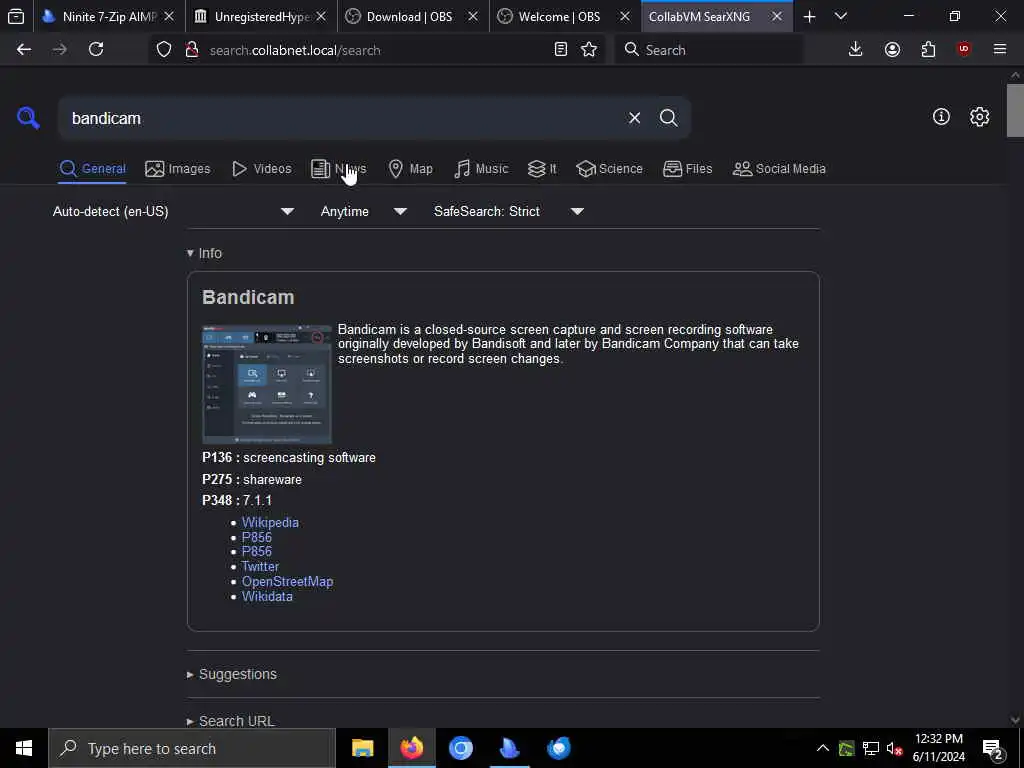Viewport: 1024px width, 768px height.
Task: Click the taskbar search box
Action: pyautogui.click(x=192, y=748)
